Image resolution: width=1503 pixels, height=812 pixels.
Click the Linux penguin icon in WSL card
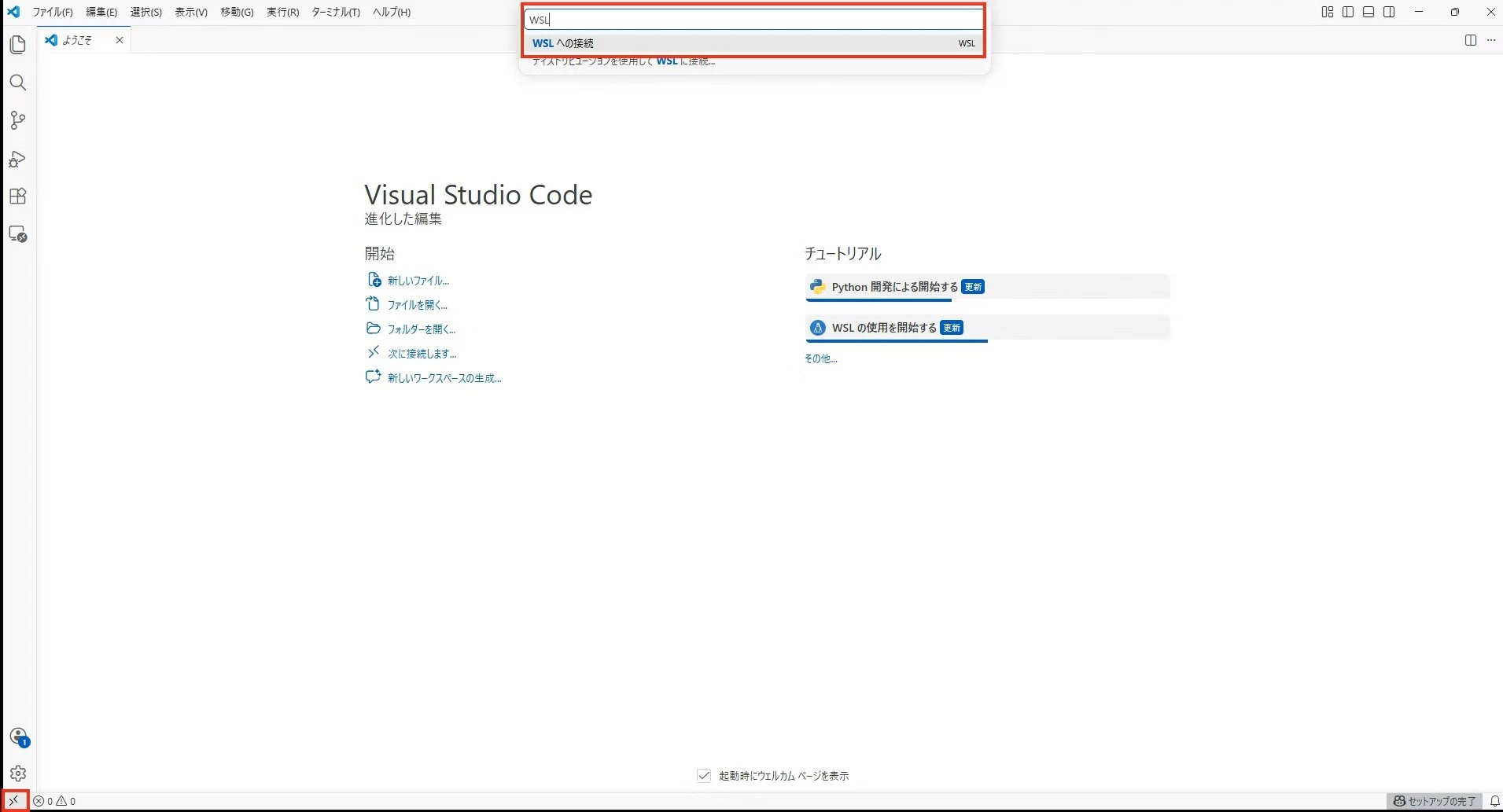point(818,328)
